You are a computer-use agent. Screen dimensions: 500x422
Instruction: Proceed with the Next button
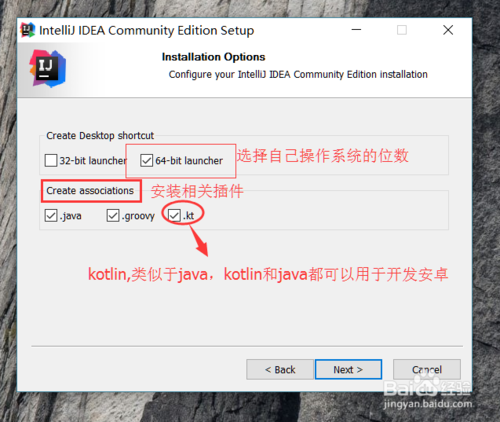(348, 369)
